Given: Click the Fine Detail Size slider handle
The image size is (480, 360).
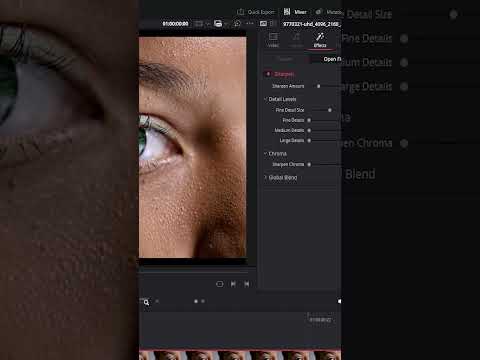Looking at the screenshot, I should [x=330, y=110].
